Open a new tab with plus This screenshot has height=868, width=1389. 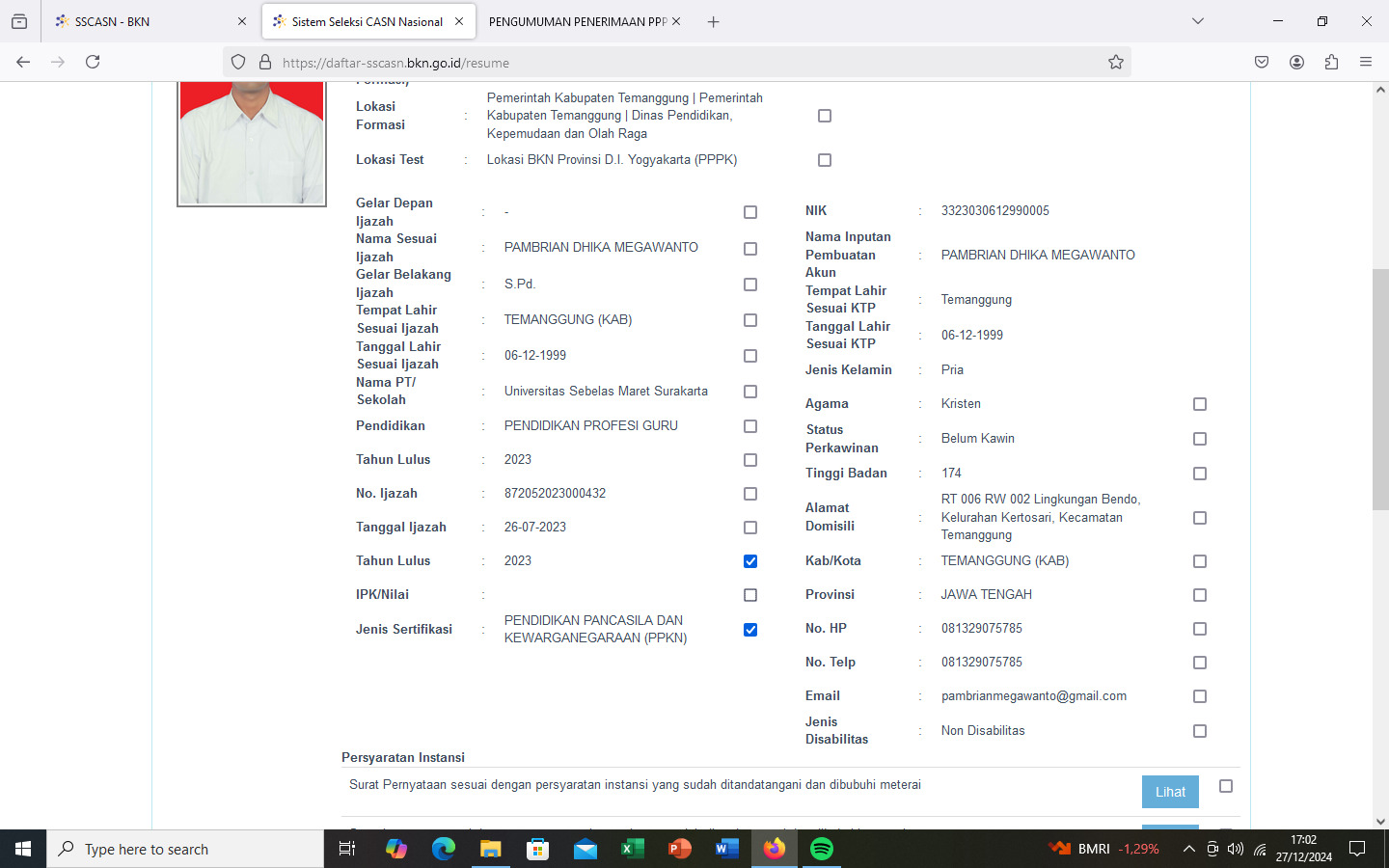713,21
